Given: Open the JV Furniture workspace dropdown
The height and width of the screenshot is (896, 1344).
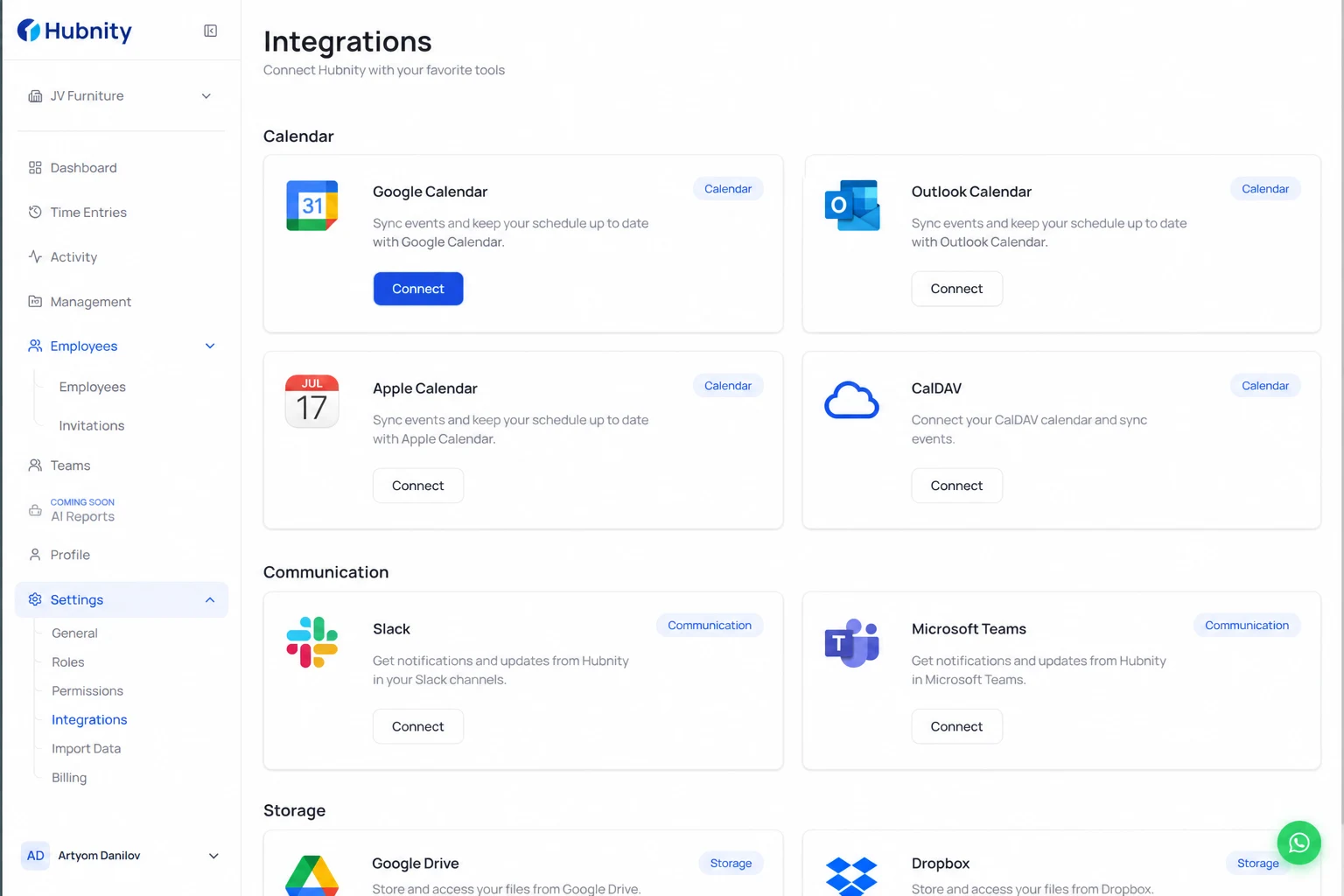Looking at the screenshot, I should pyautogui.click(x=121, y=96).
